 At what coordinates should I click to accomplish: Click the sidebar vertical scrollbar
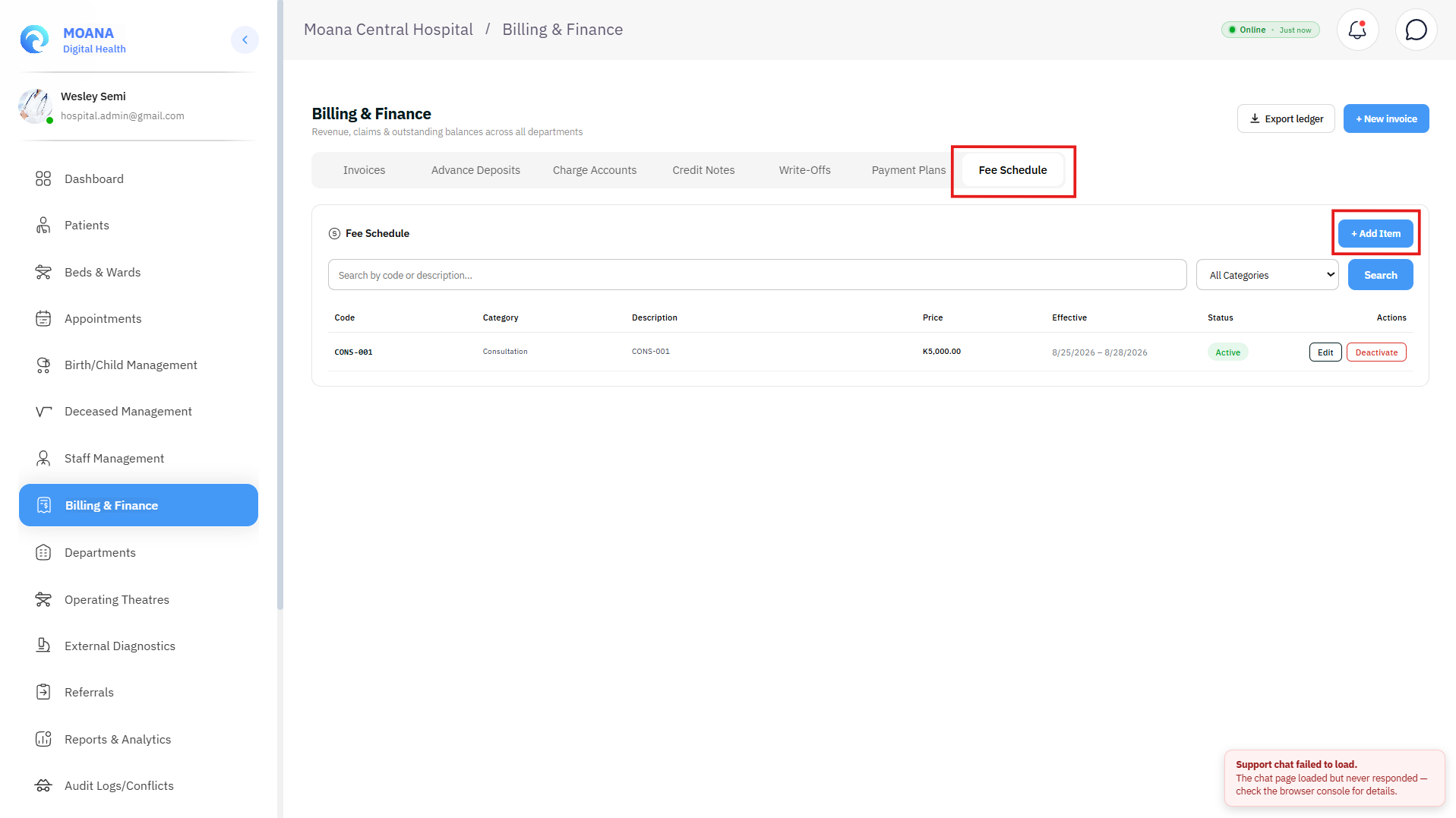280,304
